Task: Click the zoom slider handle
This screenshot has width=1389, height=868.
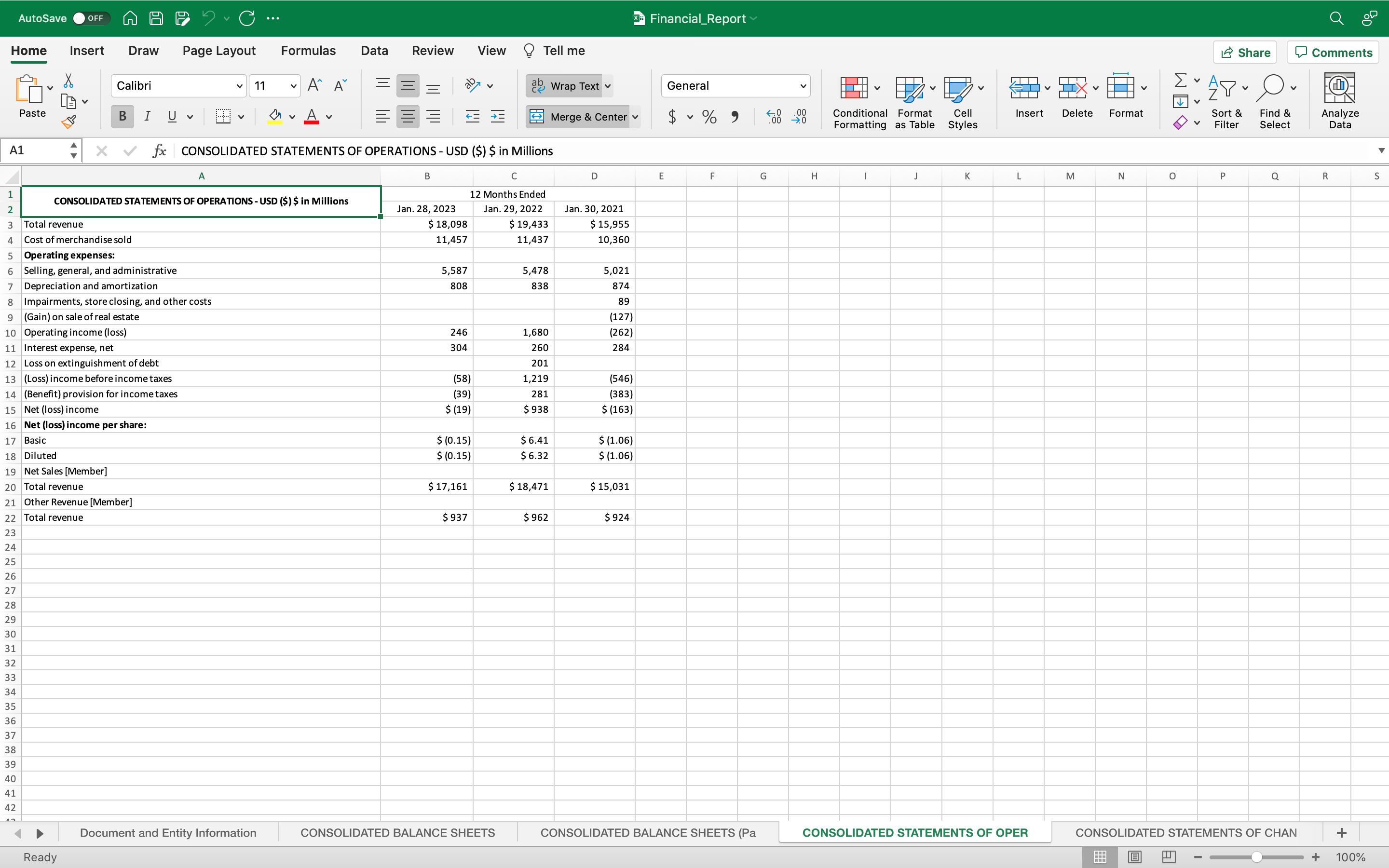Action: [x=1256, y=857]
